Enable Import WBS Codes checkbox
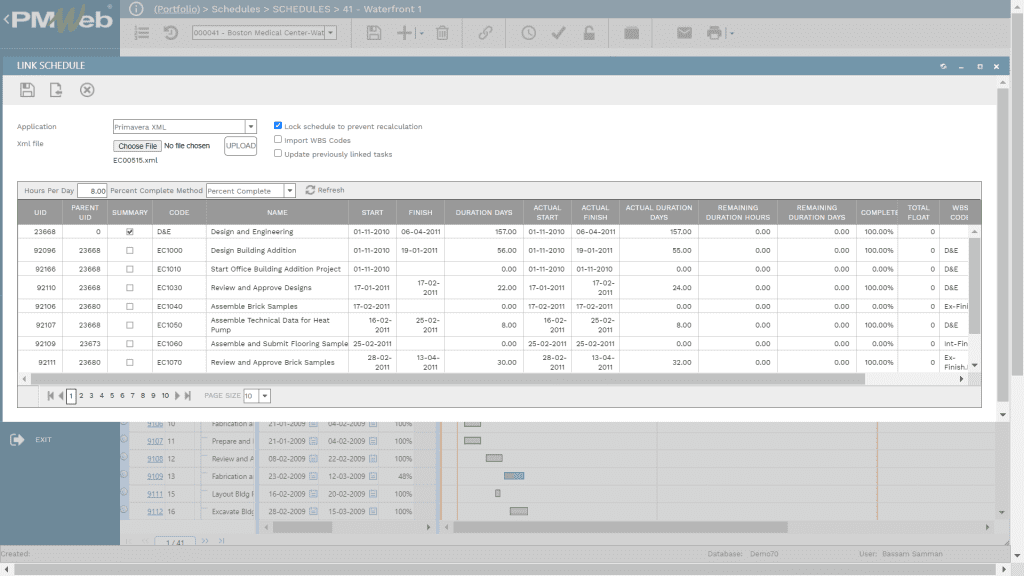The height and width of the screenshot is (576, 1024). tap(278, 139)
